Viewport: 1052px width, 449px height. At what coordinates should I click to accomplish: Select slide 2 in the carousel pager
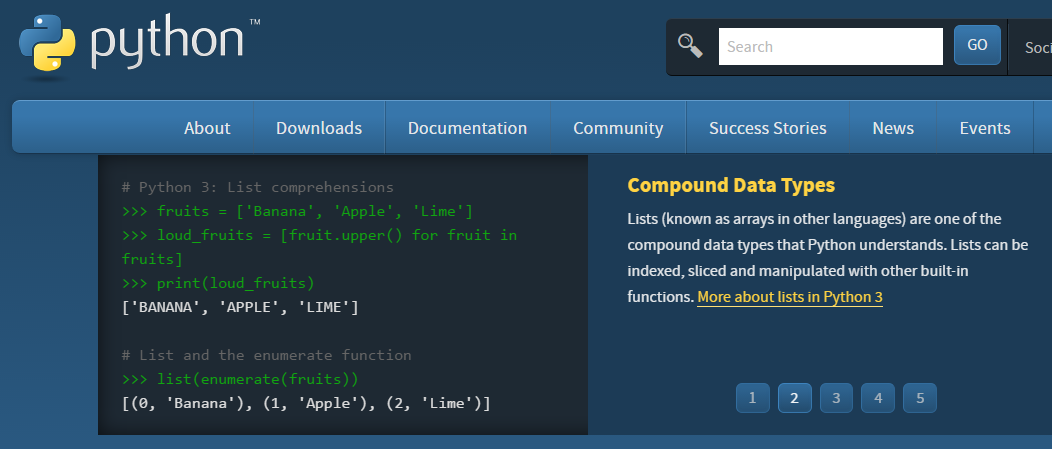pyautogui.click(x=794, y=398)
